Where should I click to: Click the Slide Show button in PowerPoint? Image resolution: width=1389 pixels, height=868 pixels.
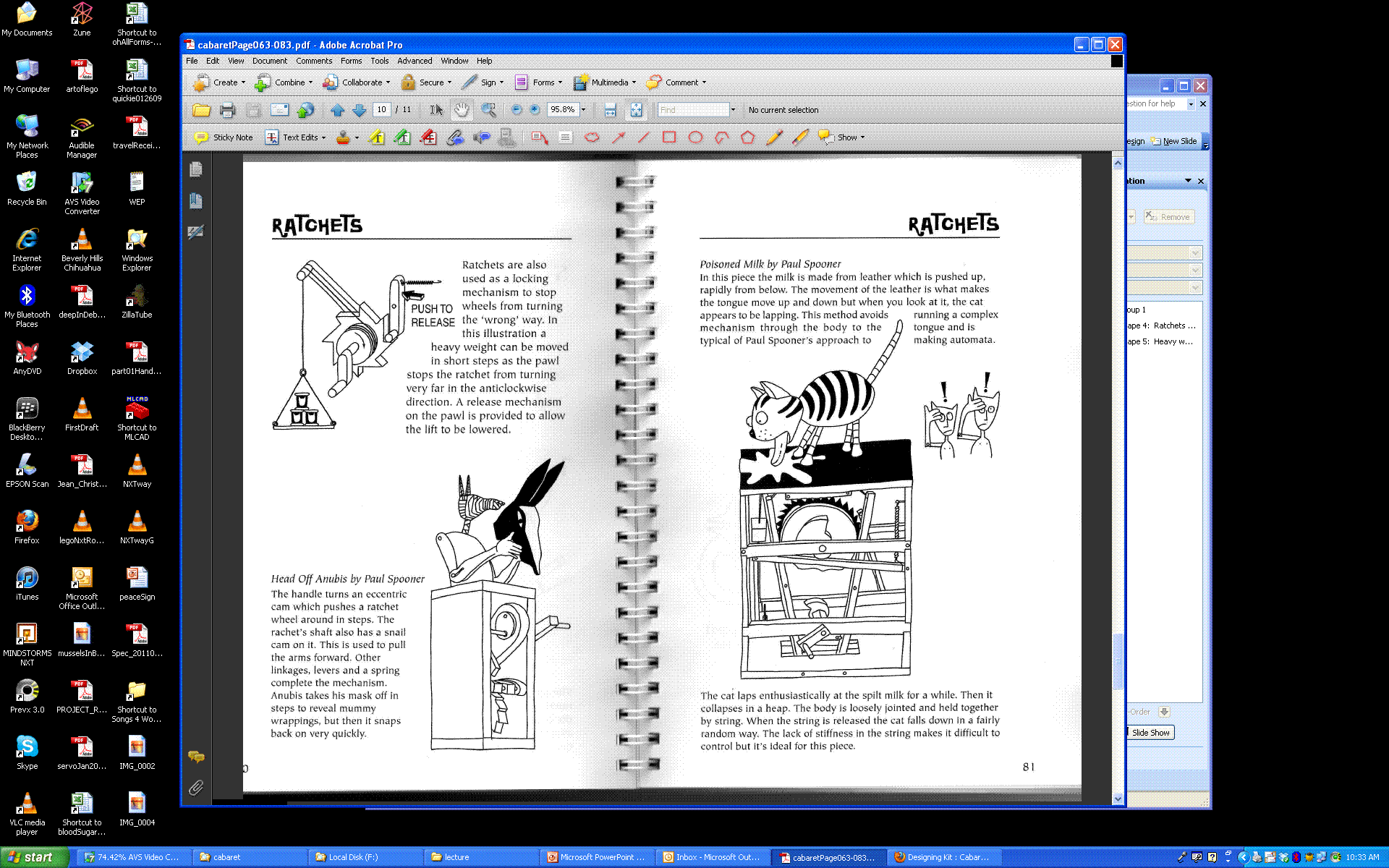pos(1150,733)
